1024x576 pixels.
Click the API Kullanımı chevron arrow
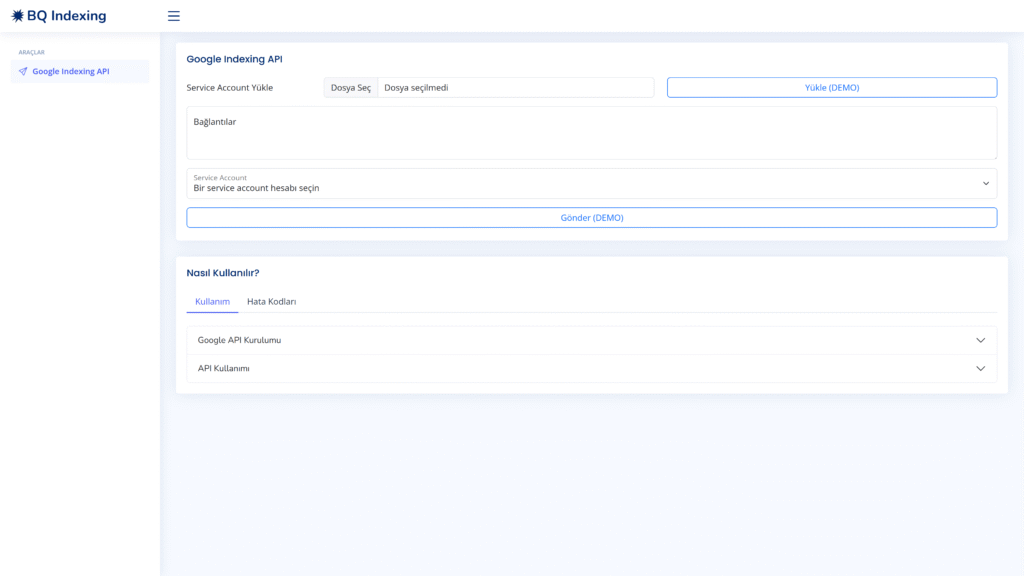[980, 368]
